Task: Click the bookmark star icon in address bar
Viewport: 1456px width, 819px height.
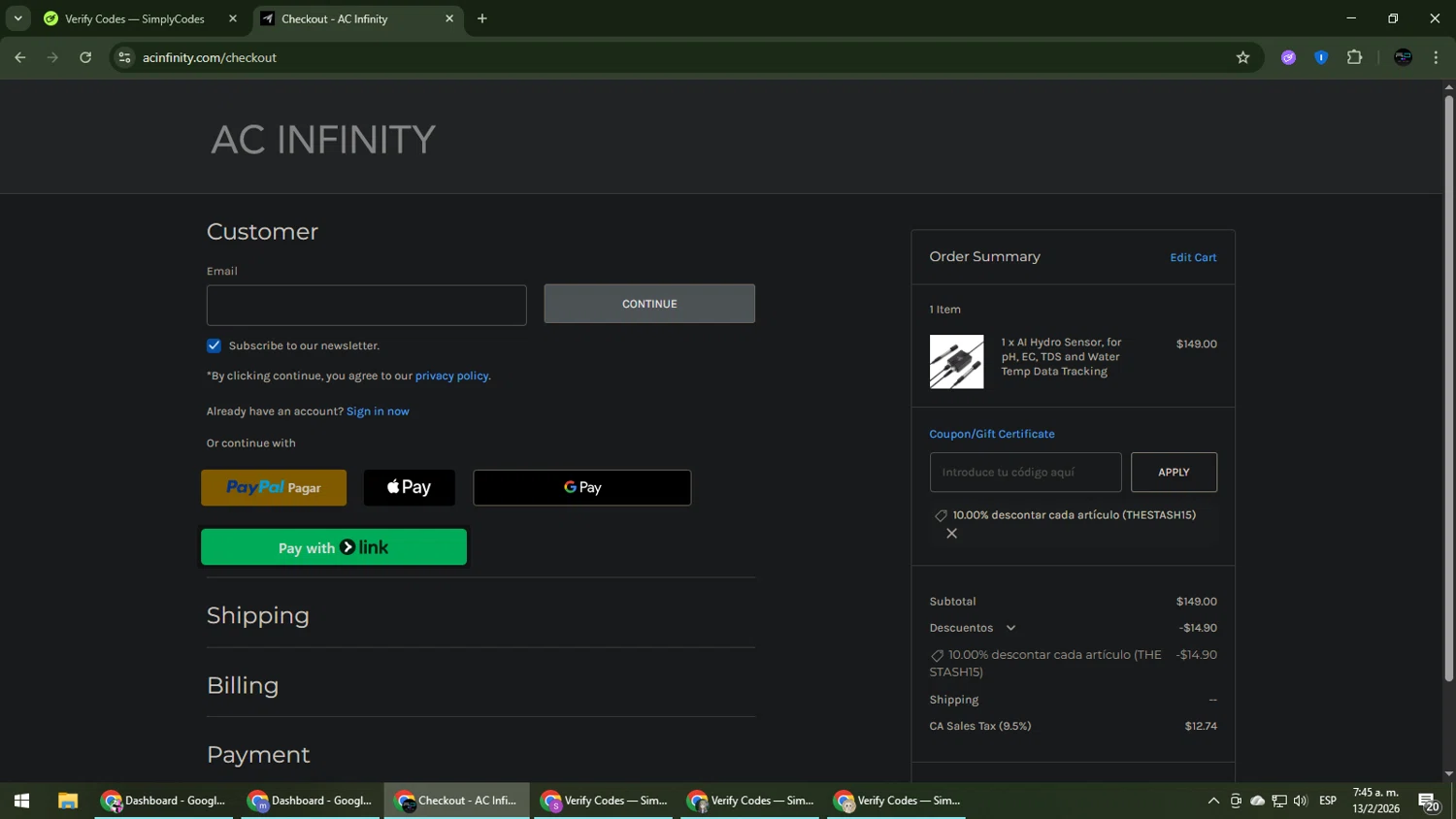Action: [1242, 57]
